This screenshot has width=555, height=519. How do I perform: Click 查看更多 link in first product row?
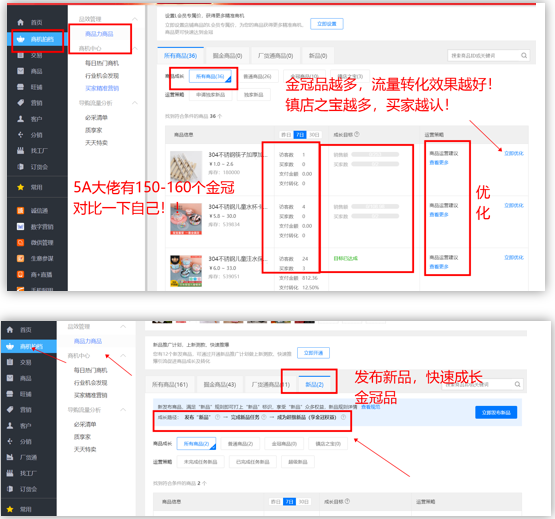click(439, 162)
